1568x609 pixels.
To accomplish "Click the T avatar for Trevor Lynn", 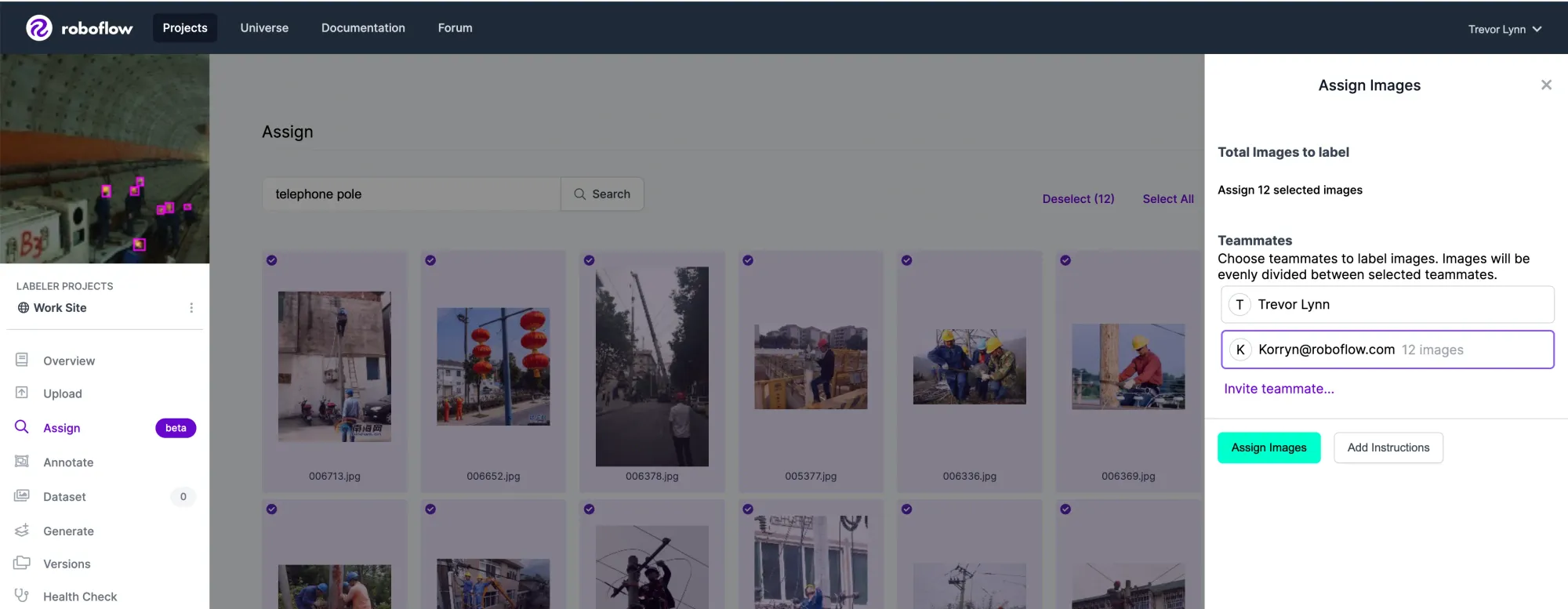I will tap(1240, 305).
